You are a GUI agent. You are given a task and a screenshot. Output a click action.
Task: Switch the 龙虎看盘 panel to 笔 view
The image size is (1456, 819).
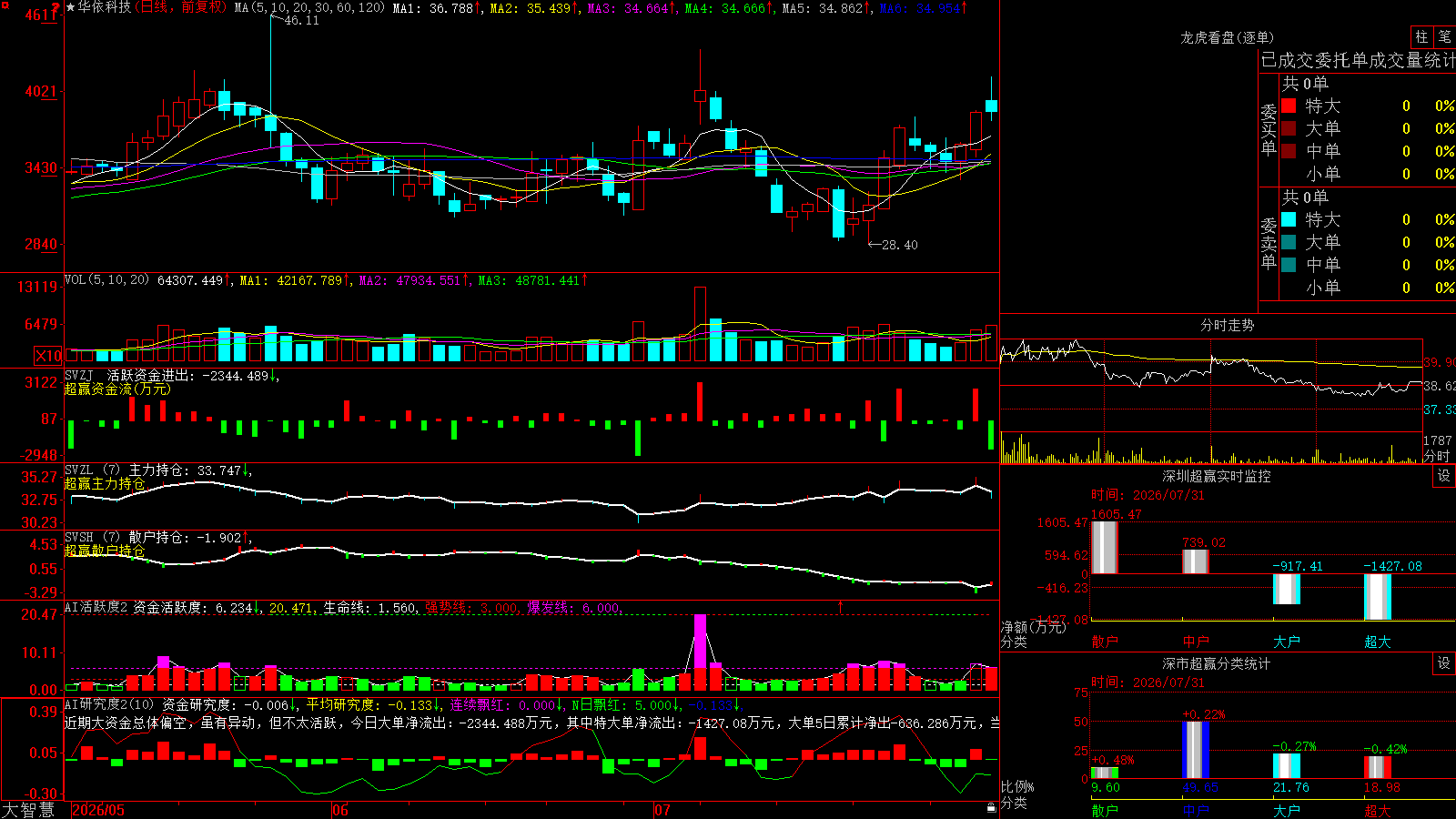1444,37
